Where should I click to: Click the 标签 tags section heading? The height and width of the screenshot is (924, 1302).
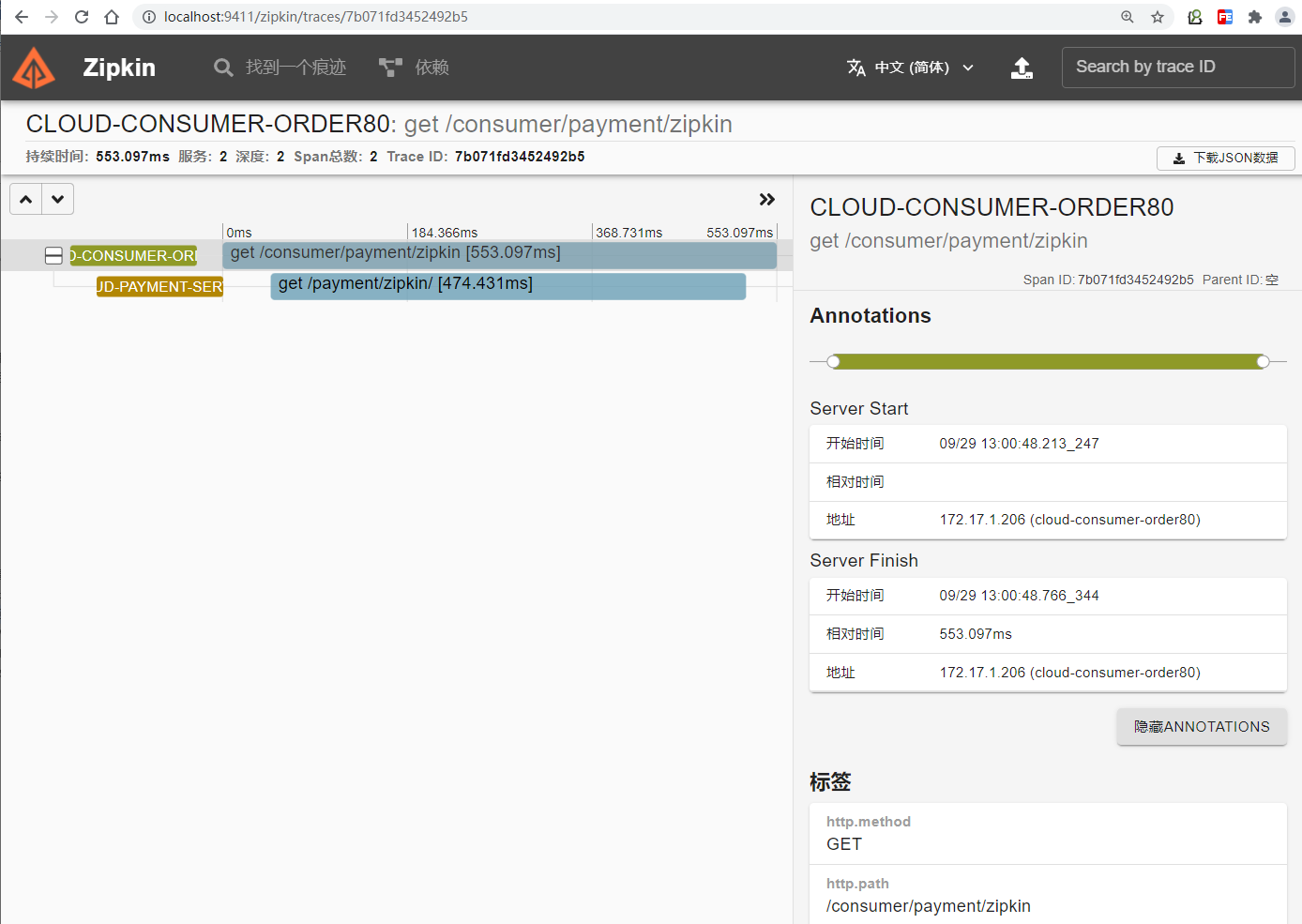[x=830, y=781]
